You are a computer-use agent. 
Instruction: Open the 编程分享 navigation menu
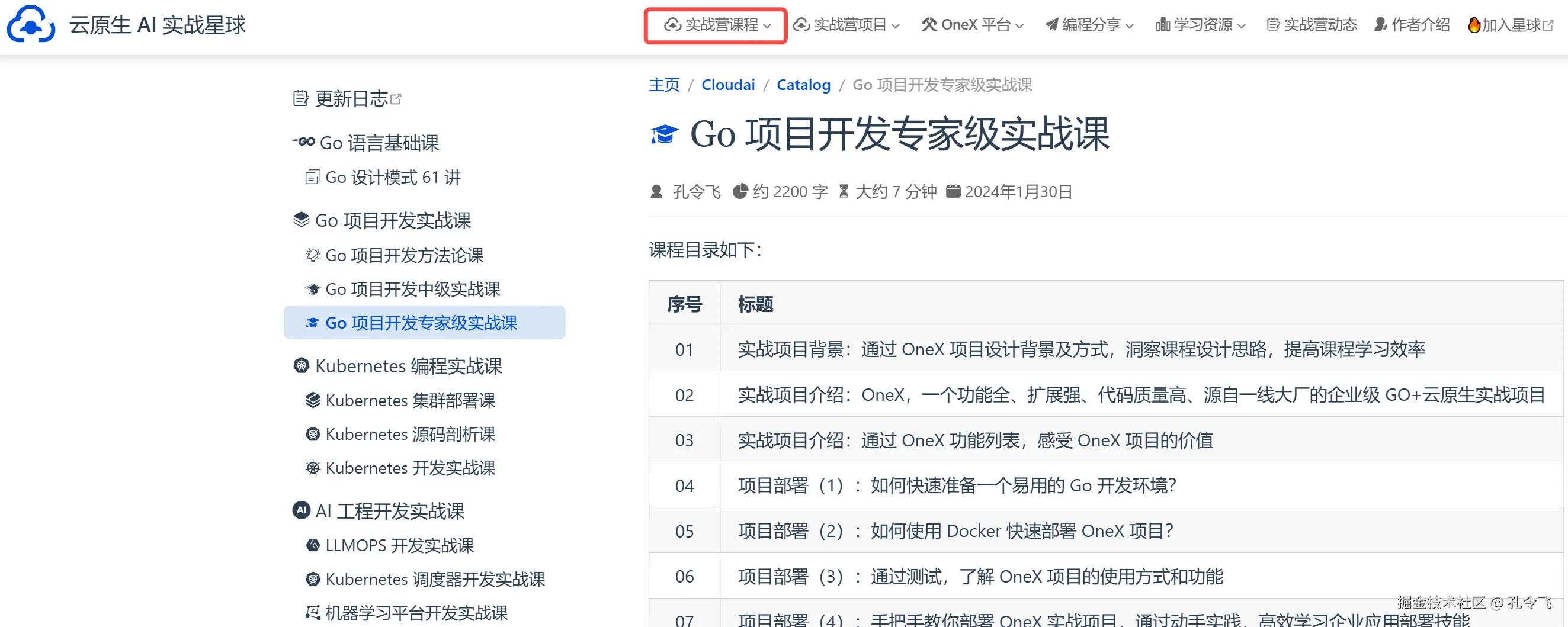pyautogui.click(x=1089, y=25)
